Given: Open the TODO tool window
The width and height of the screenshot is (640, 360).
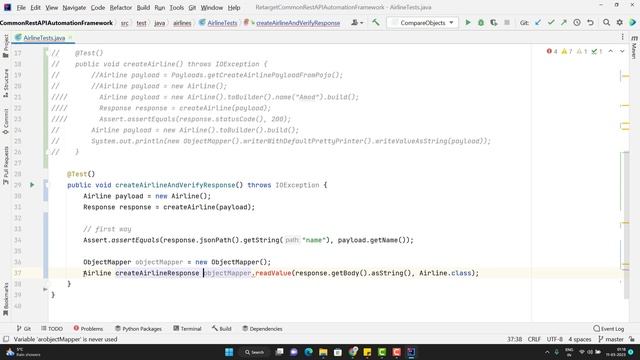Looking at the screenshot, I should [52, 329].
